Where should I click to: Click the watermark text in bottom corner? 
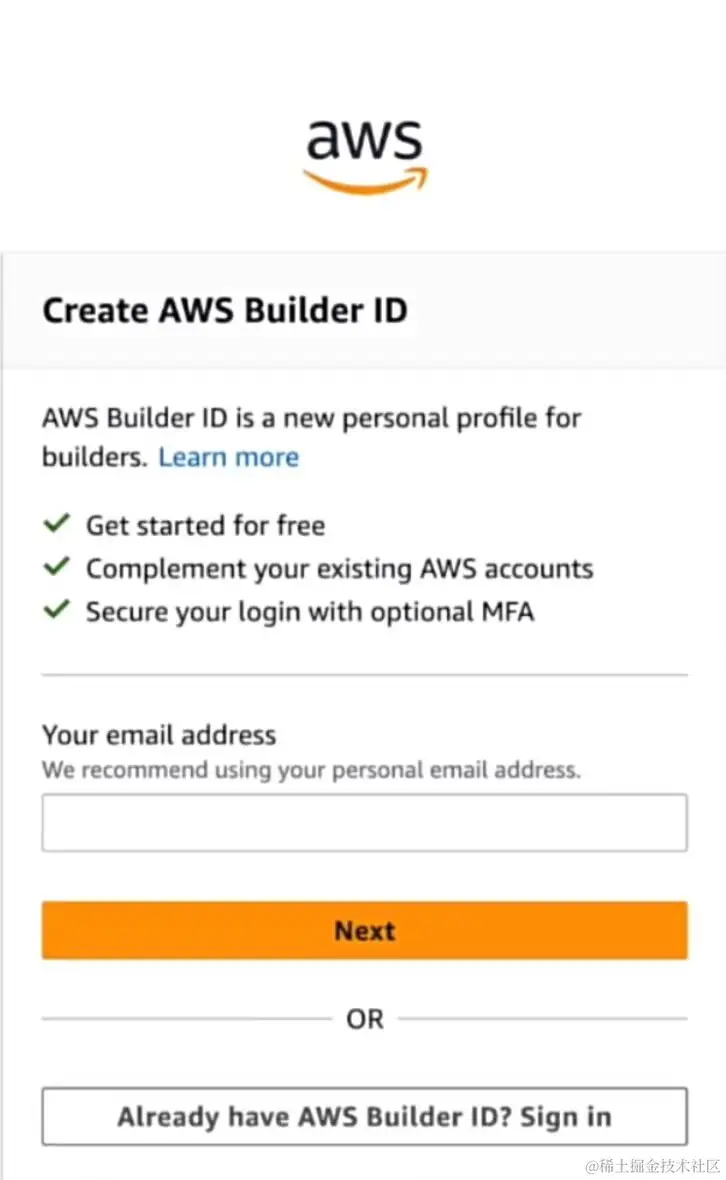tap(653, 1166)
